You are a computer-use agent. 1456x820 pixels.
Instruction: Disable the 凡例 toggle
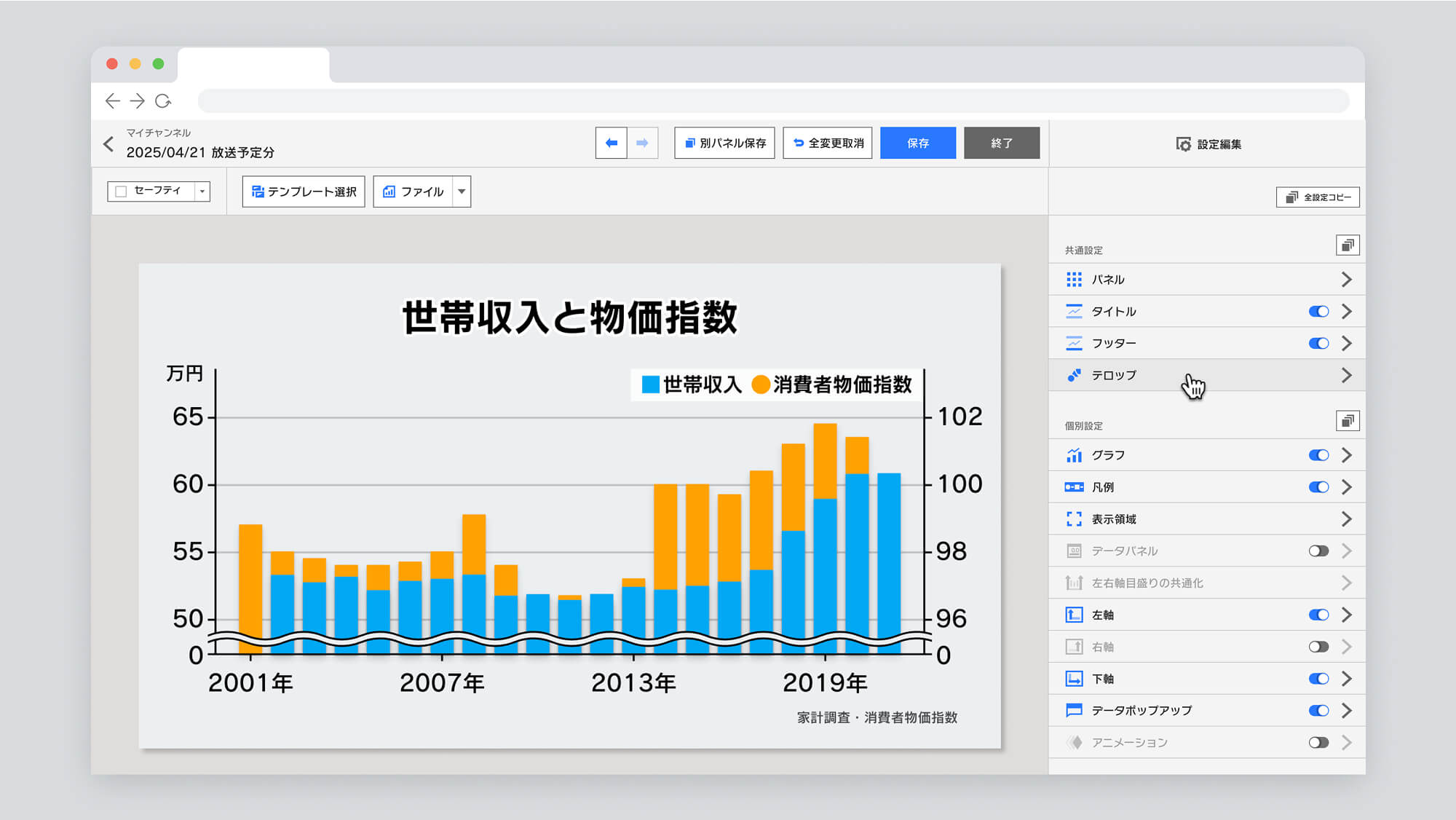click(x=1318, y=487)
